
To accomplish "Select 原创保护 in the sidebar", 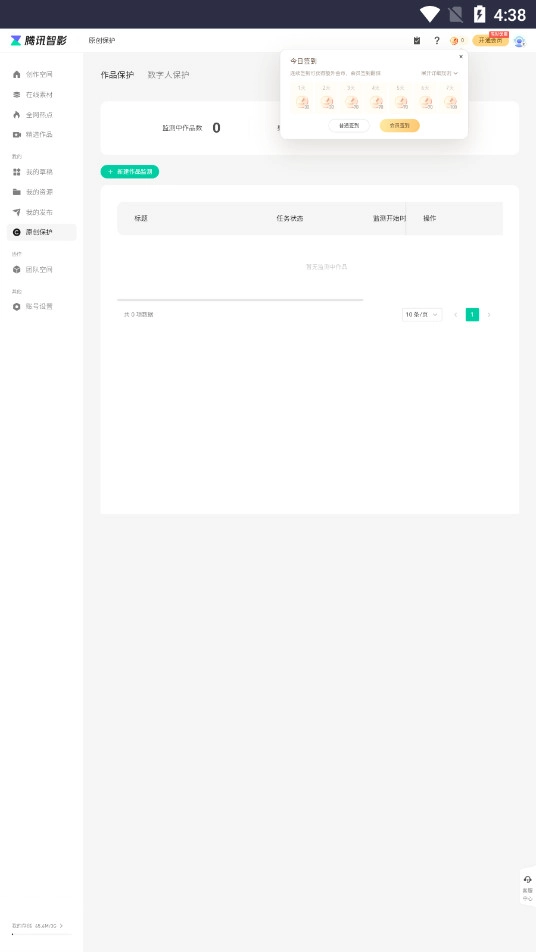I will click(x=41, y=232).
